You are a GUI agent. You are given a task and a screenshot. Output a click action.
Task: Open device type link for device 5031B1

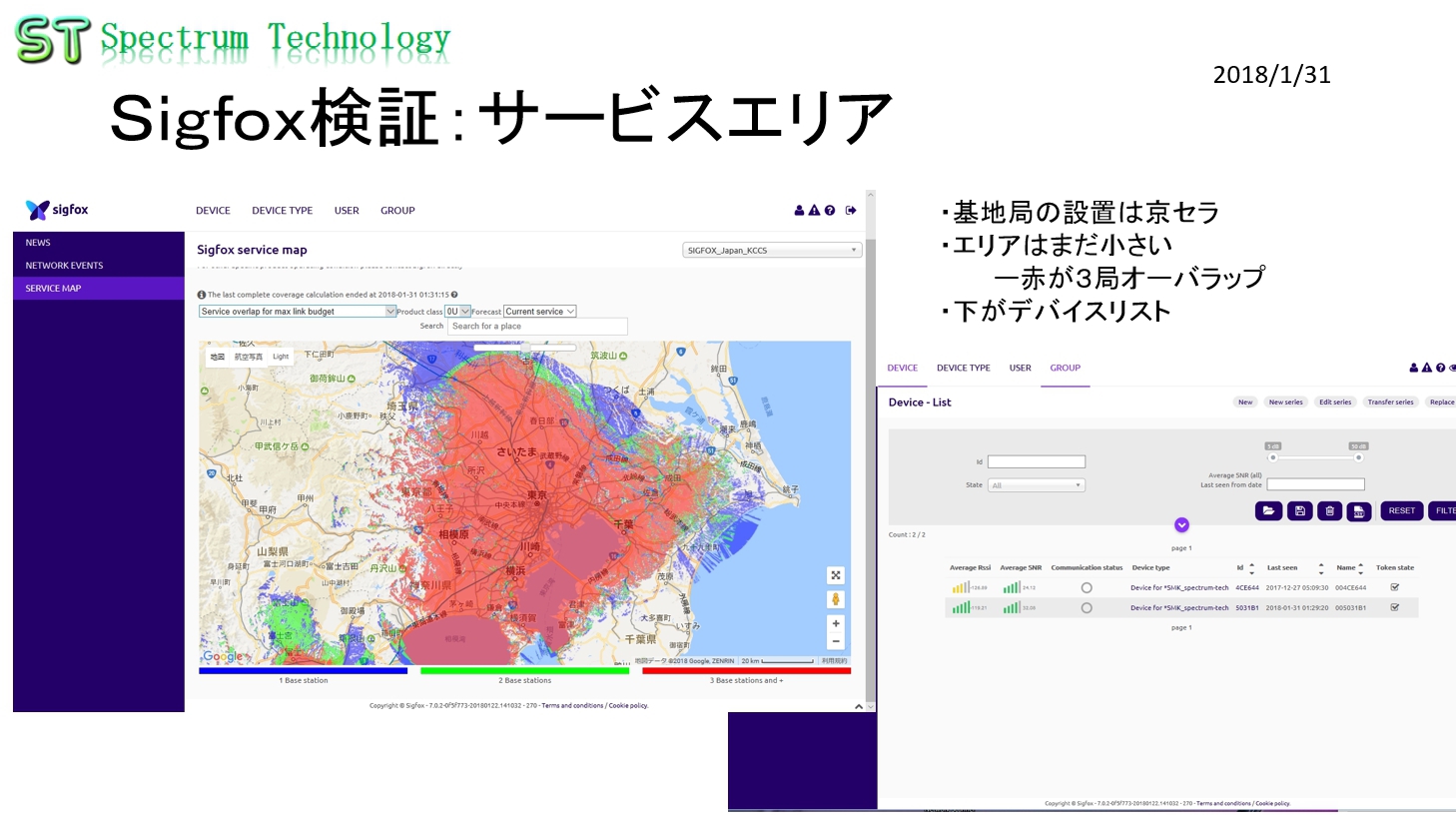(1179, 608)
